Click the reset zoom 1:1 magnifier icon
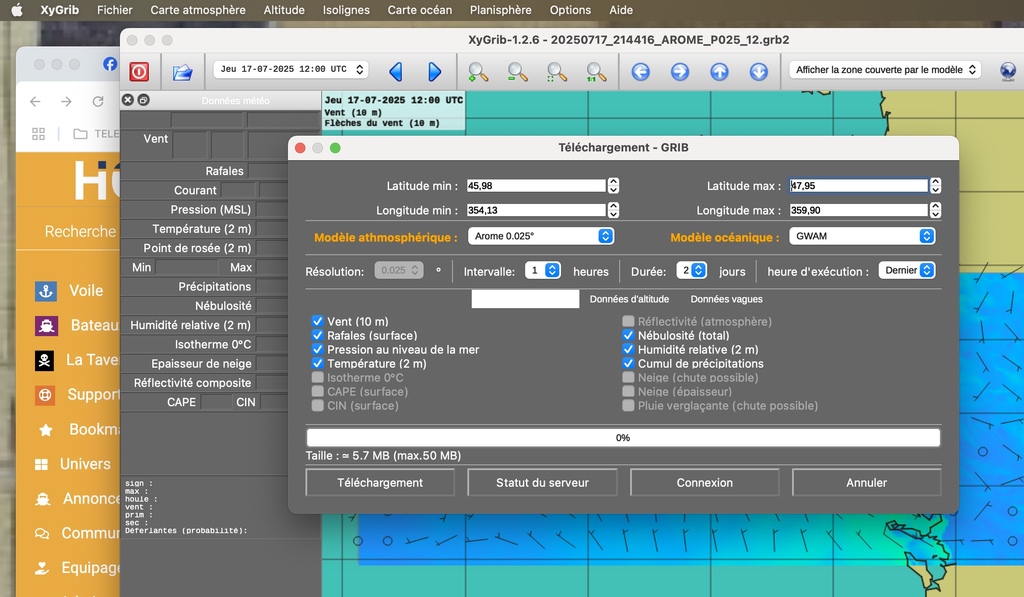This screenshot has height=597, width=1024. [596, 72]
